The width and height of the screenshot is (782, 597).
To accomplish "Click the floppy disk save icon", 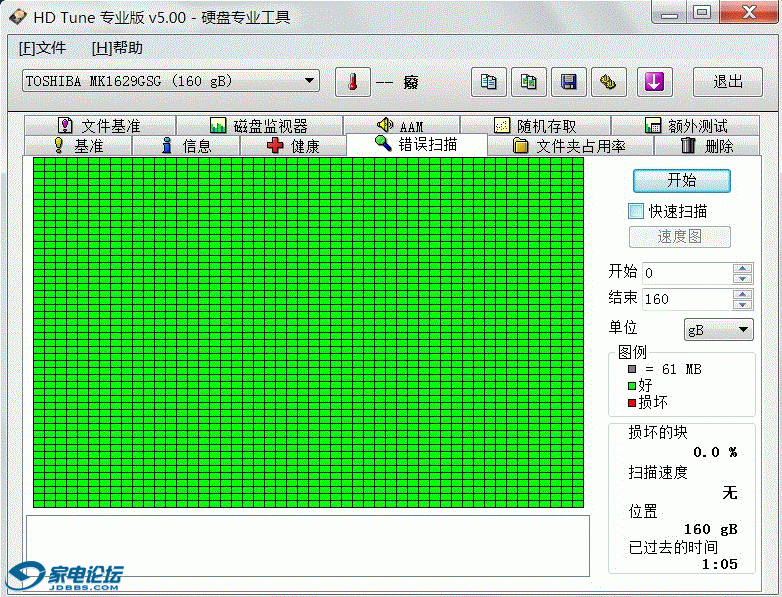I will [569, 82].
